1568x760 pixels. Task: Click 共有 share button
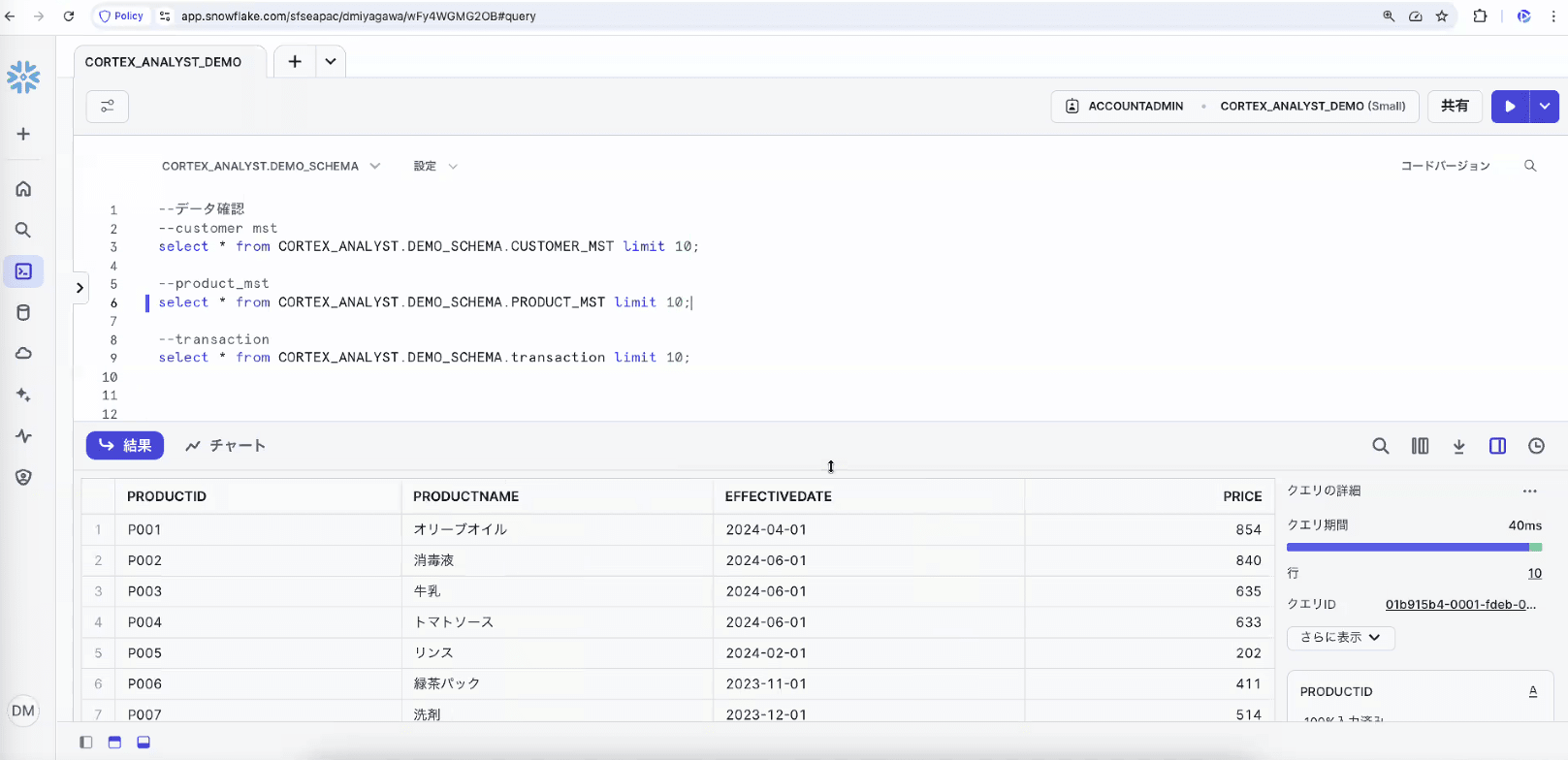(x=1455, y=106)
